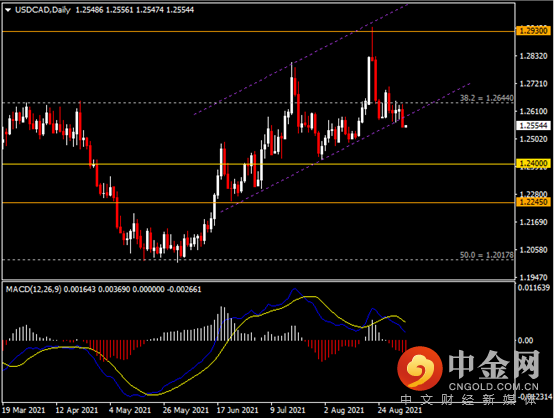Click the 1.28320 price scale value
Screen dimensions: 554x418
534,56
